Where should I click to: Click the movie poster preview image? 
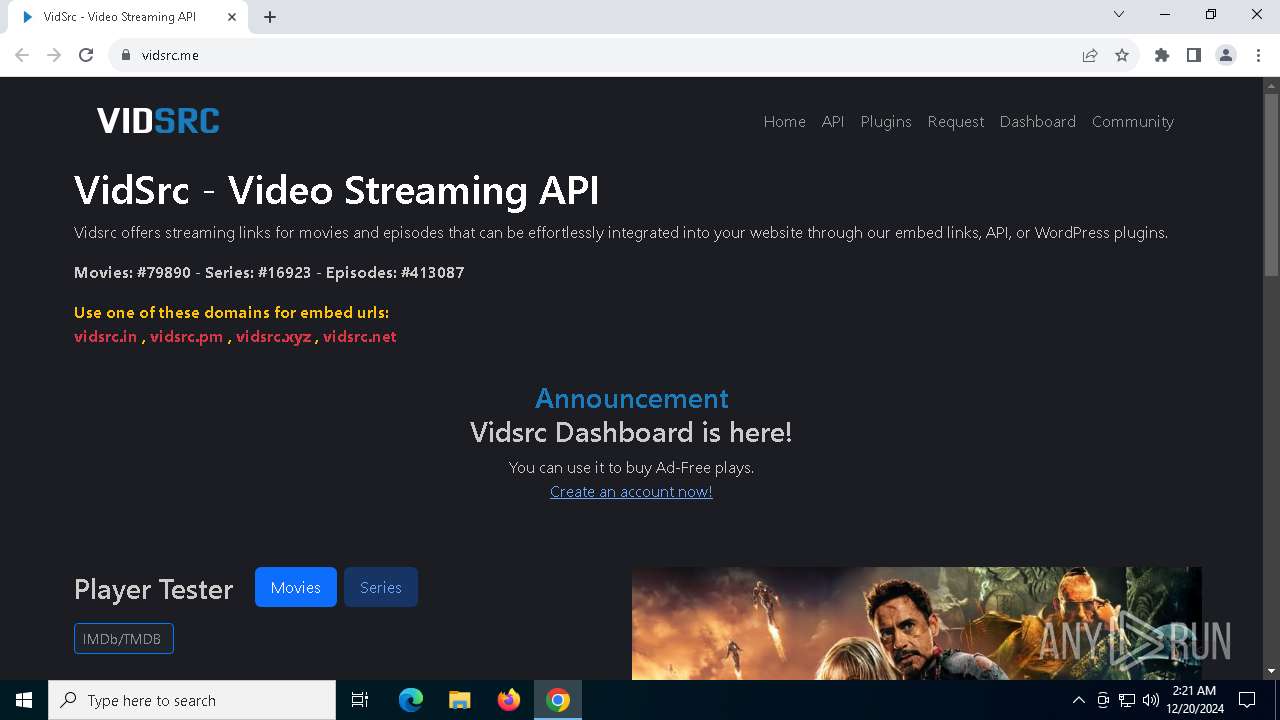(x=916, y=623)
